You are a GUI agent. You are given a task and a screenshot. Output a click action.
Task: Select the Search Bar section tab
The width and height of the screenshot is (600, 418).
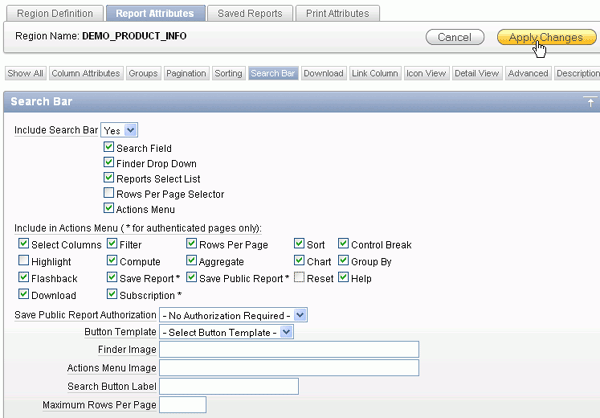273,73
